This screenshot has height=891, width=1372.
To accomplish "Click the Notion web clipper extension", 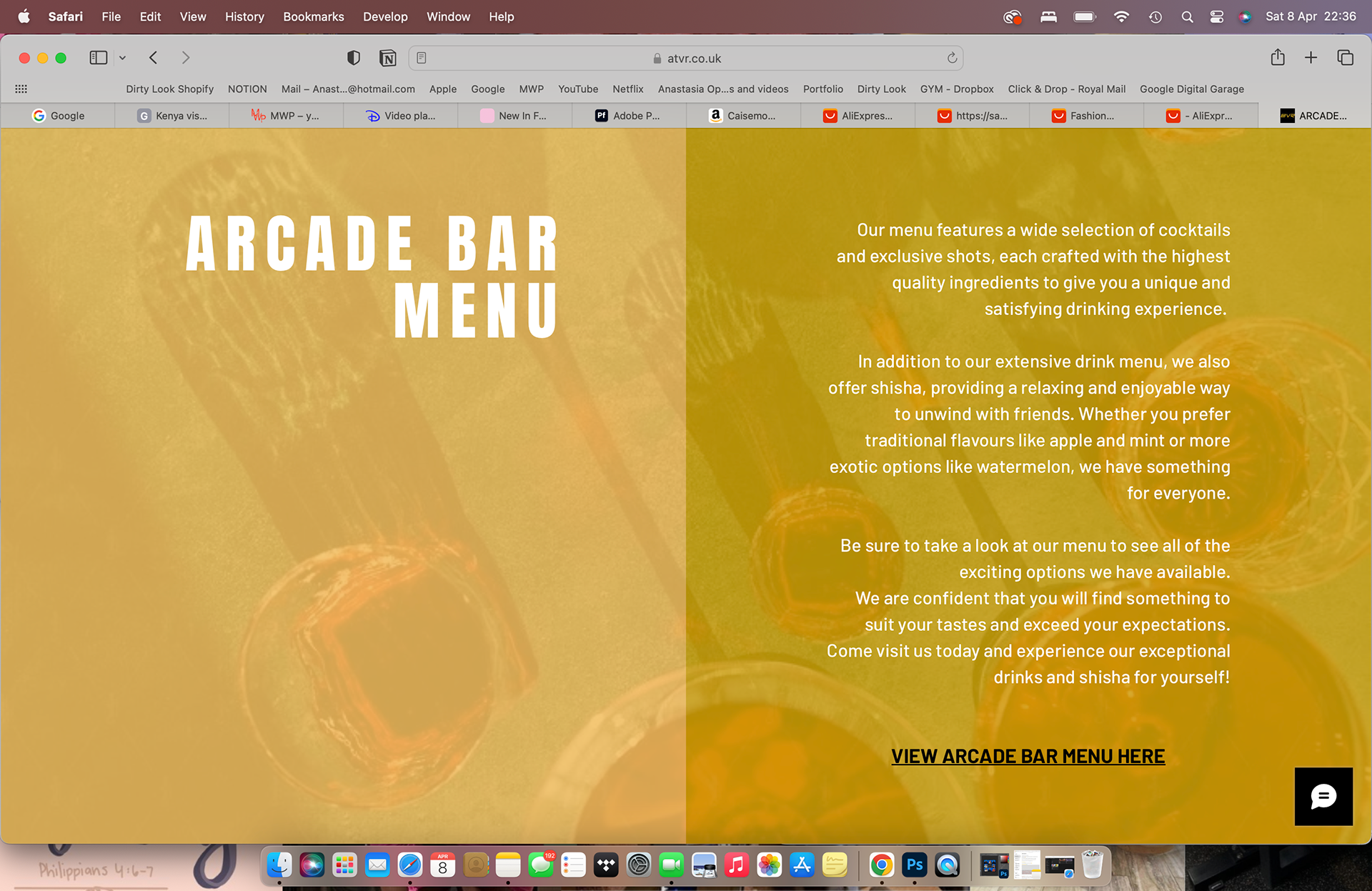I will 387,58.
